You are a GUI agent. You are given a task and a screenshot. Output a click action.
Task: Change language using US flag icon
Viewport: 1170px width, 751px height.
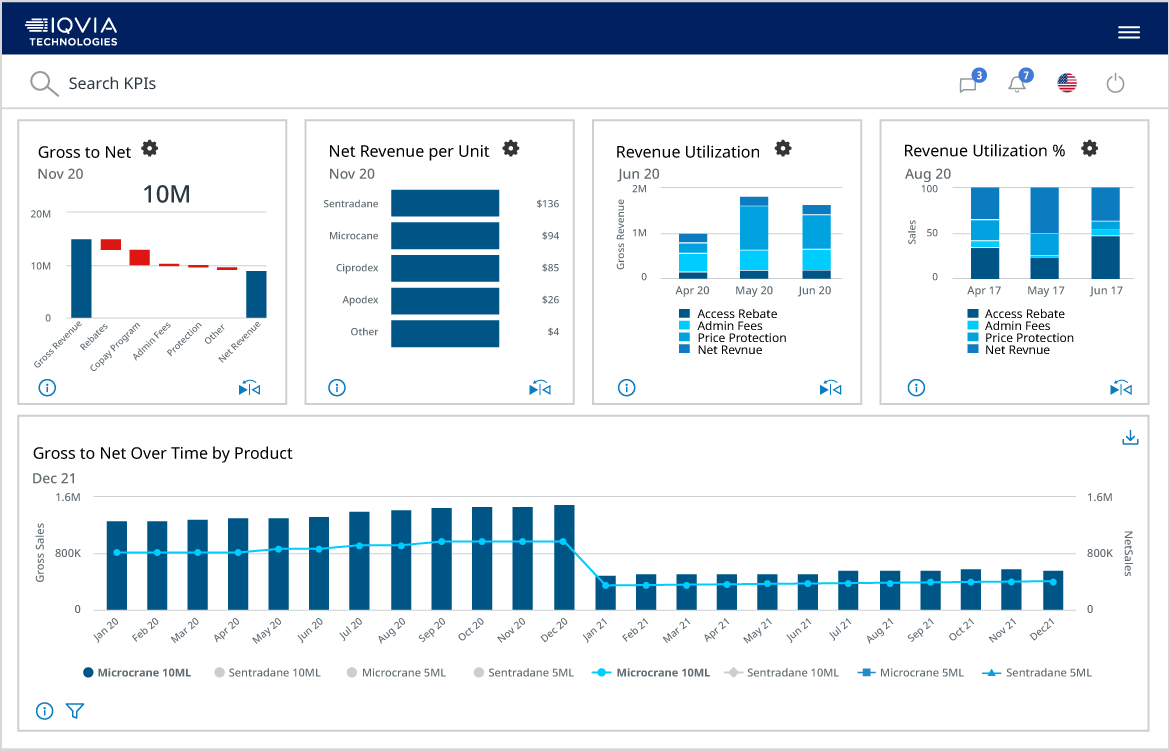click(1067, 83)
